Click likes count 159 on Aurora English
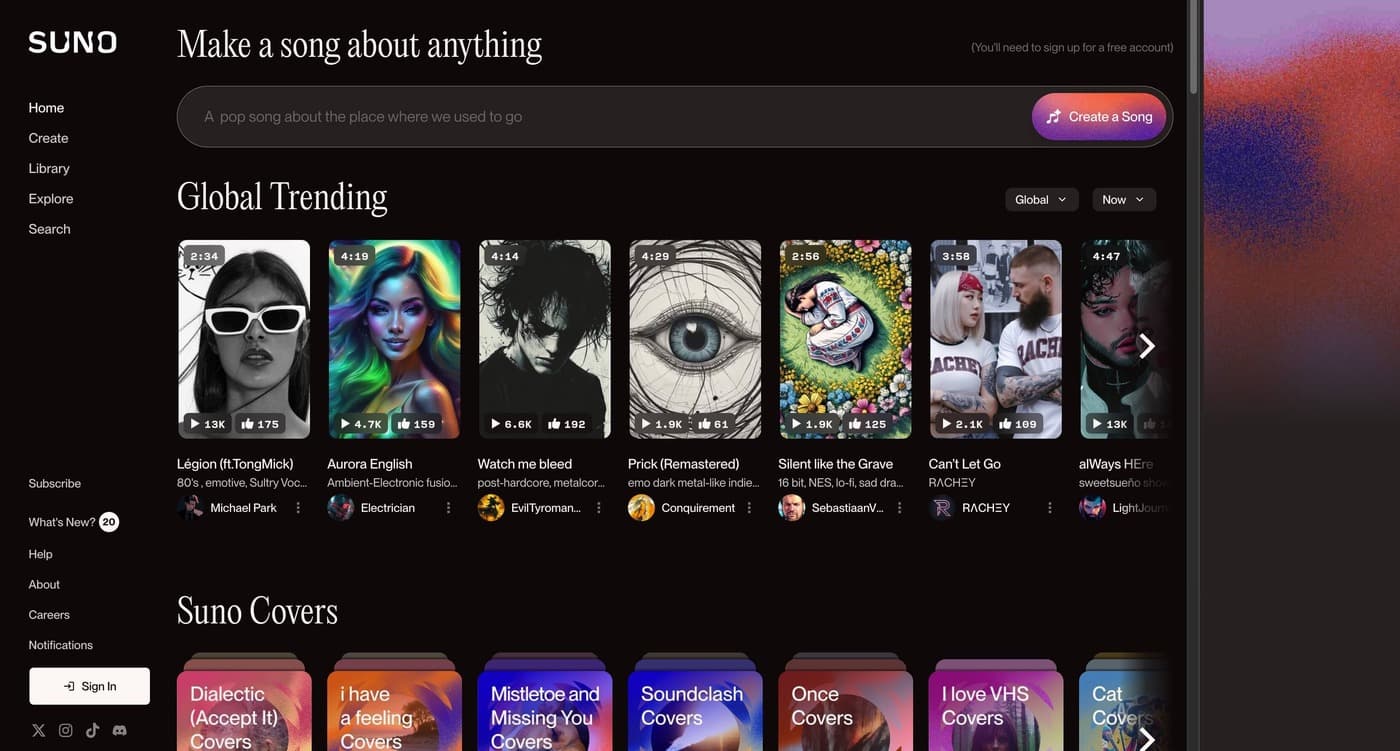Image resolution: width=1400 pixels, height=751 pixels. [x=416, y=424]
